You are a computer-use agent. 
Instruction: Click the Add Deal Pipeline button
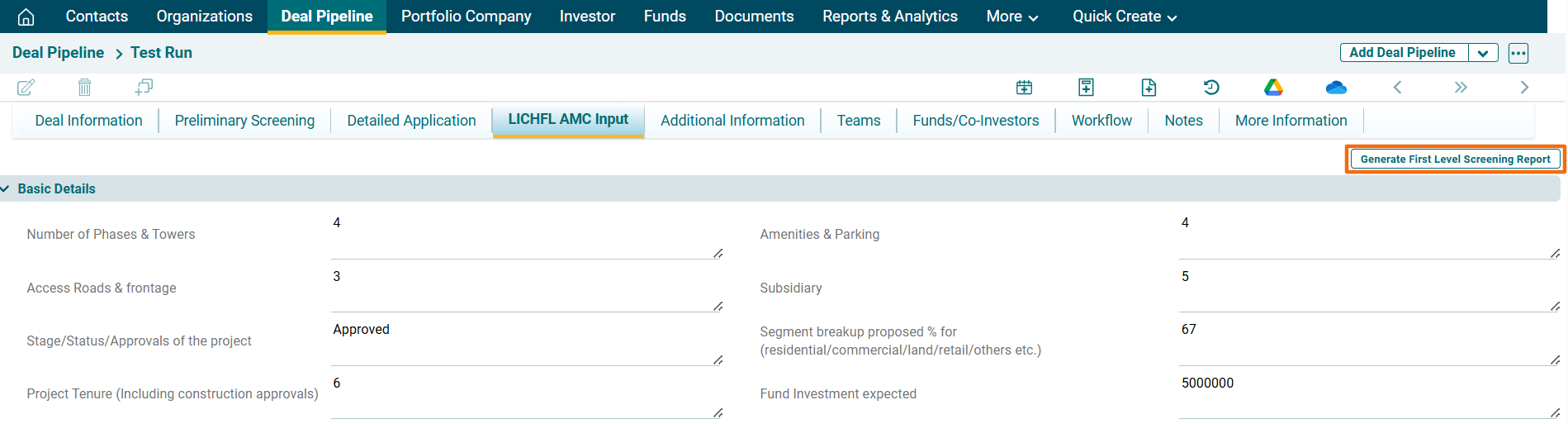(1402, 53)
